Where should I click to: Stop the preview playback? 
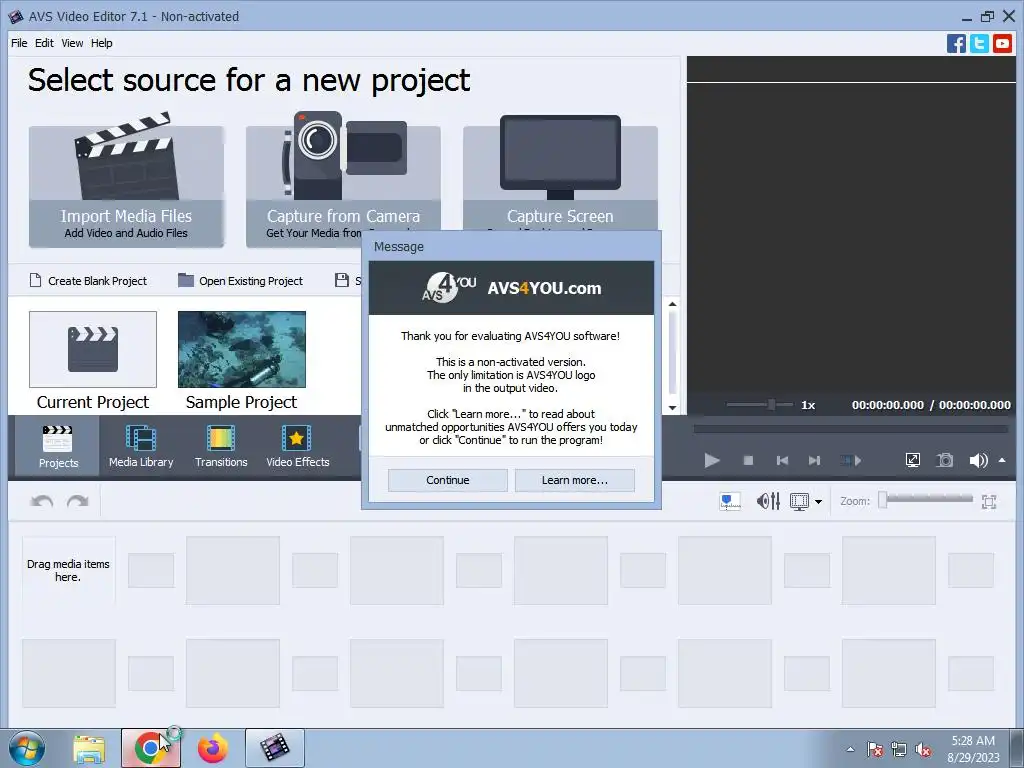click(748, 460)
